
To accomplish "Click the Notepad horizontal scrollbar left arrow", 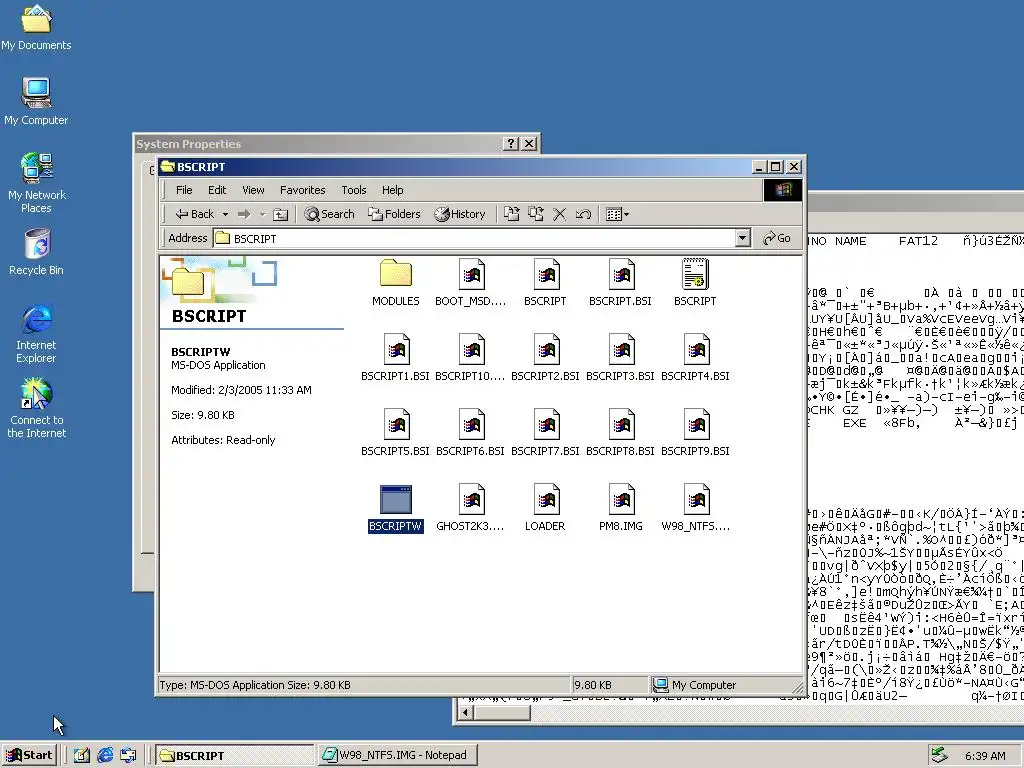I will [x=465, y=712].
